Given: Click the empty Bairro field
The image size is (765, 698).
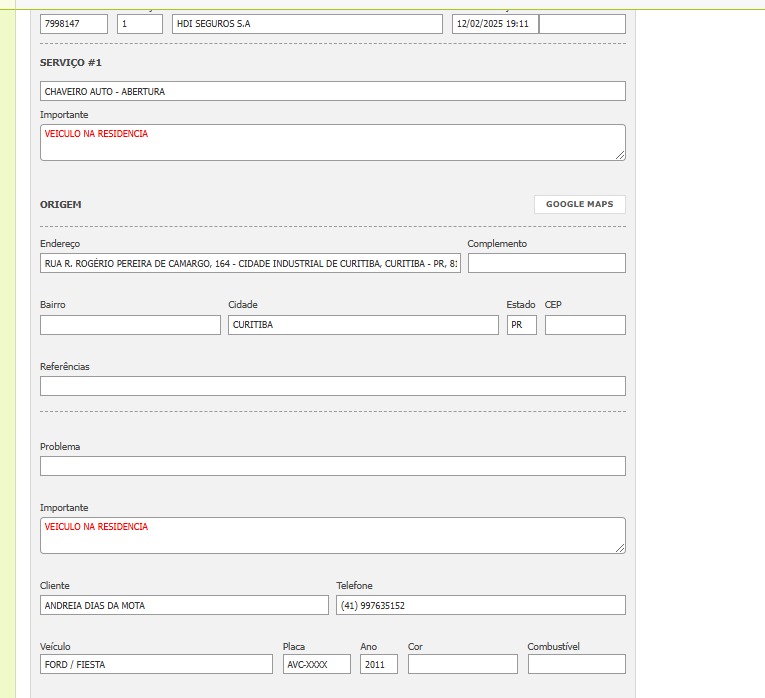Looking at the screenshot, I should (x=130, y=325).
